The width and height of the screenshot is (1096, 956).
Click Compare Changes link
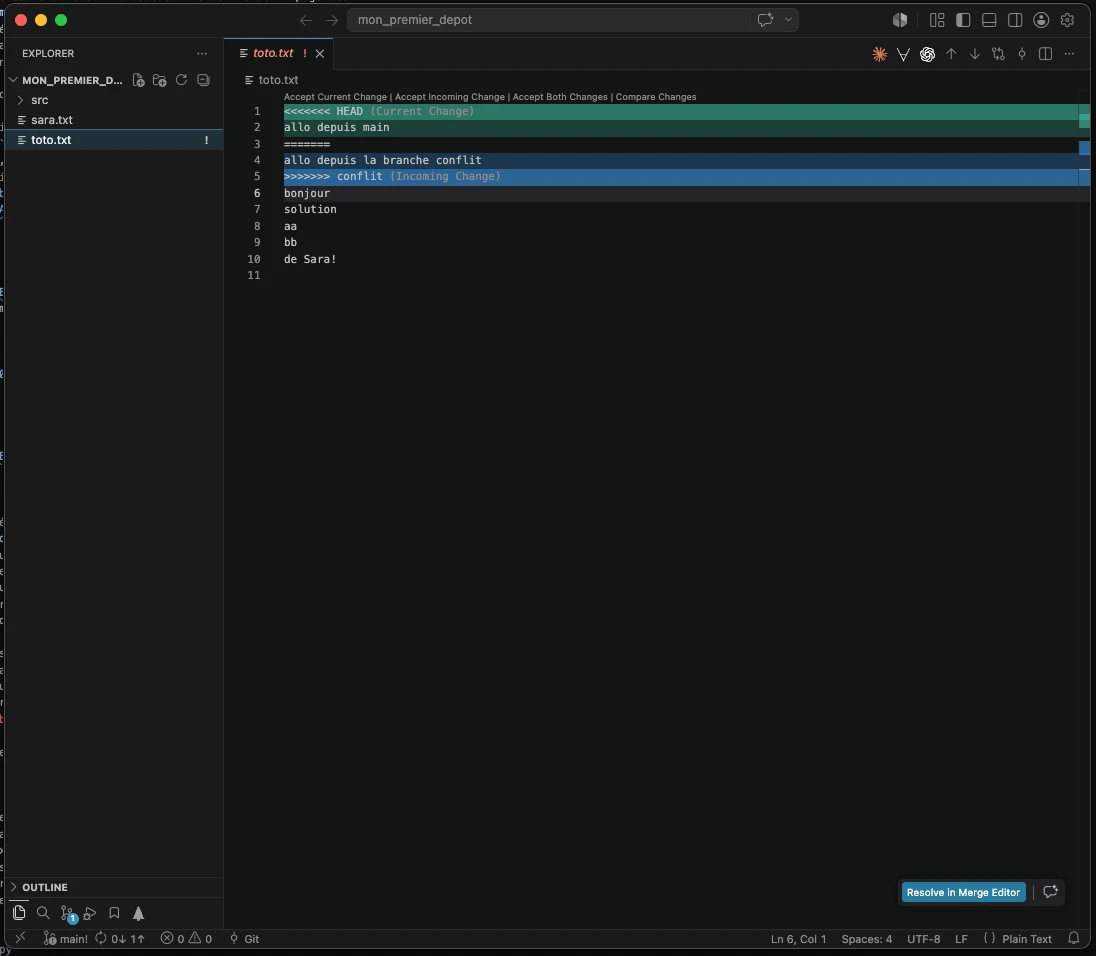coord(656,97)
